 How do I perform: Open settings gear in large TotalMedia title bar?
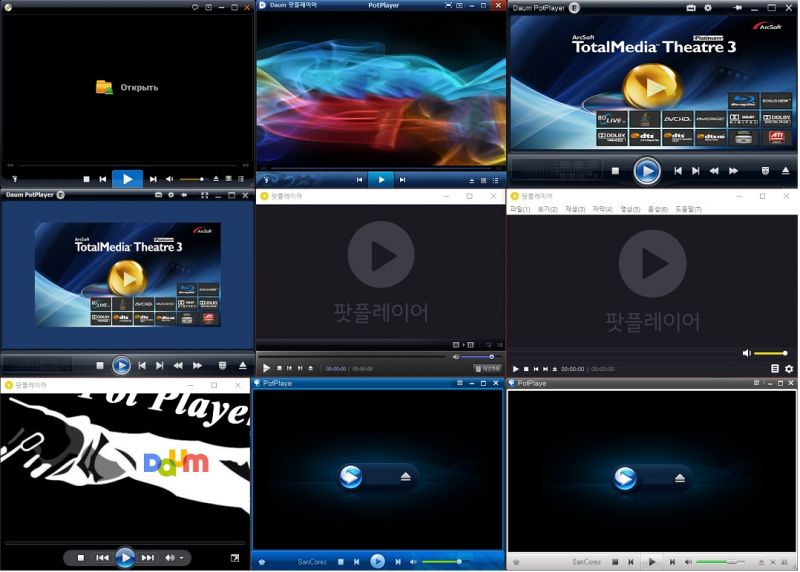708,8
